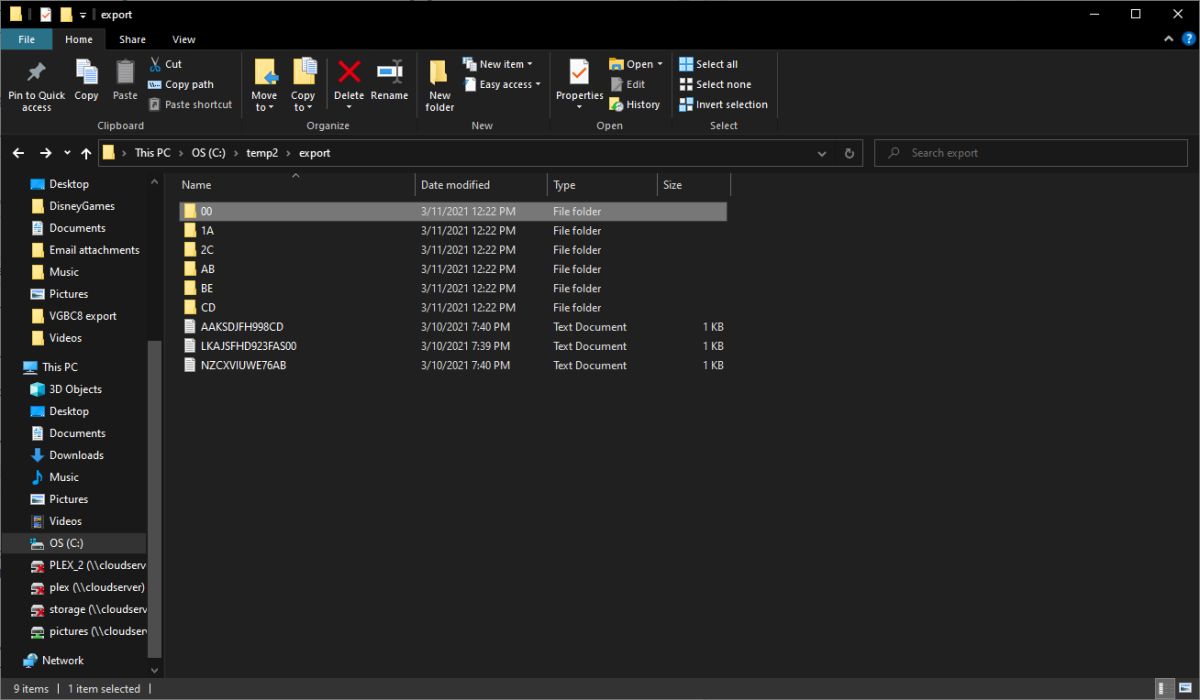This screenshot has width=1200, height=700.
Task: Select OS (C:) drive in the sidebar
Action: pos(73,543)
